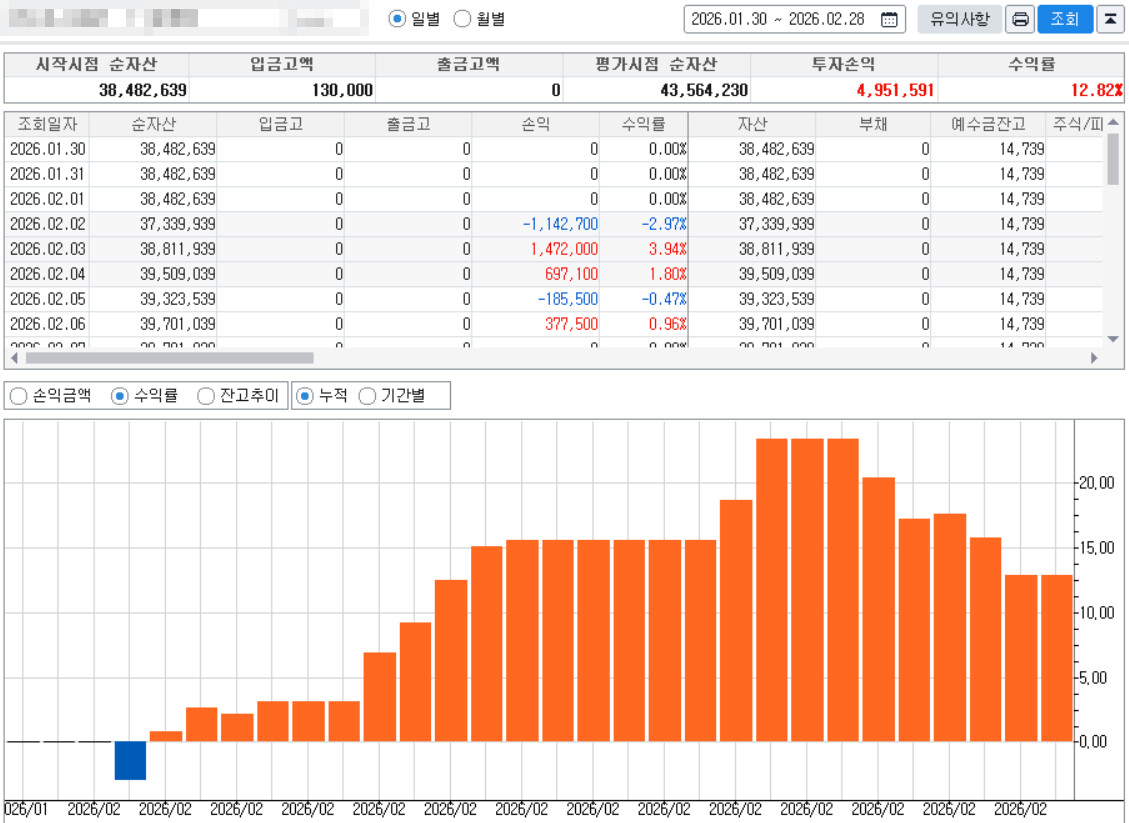This screenshot has width=1129, height=823.
Task: Click the table's vertical scrollbar down arrow
Action: pos(1113,340)
